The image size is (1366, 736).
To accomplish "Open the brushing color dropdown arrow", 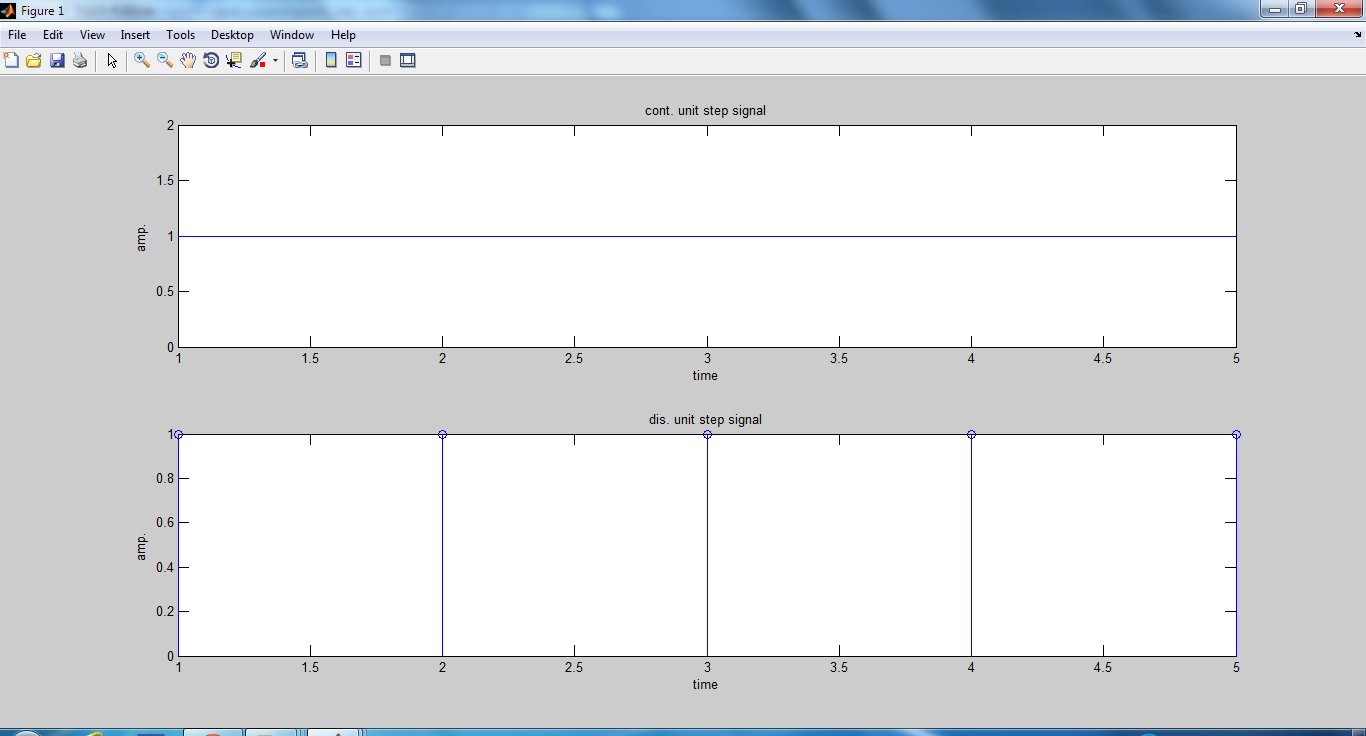I will pos(276,60).
